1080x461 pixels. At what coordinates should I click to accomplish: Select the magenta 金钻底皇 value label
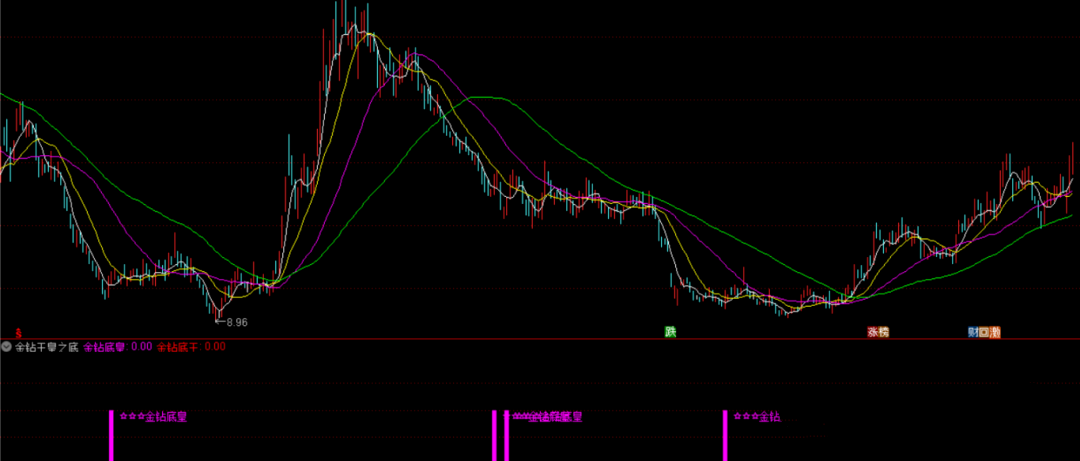pos(103,347)
